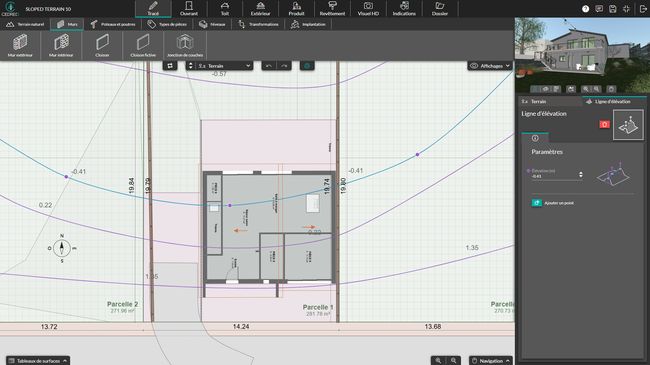Click the redo arrow above the plan

pyautogui.click(x=284, y=66)
